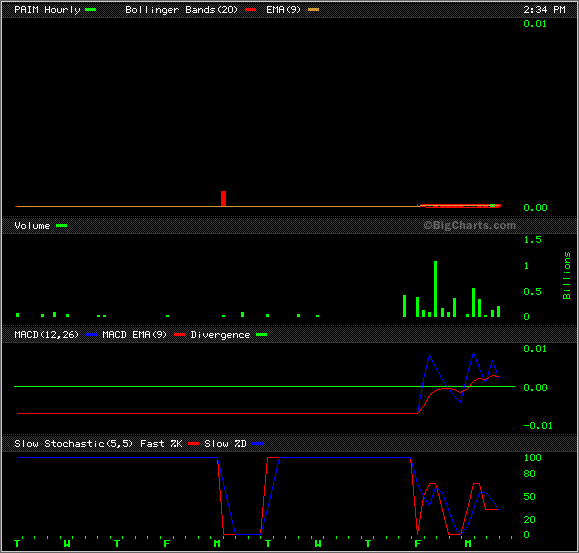The height and width of the screenshot is (553, 579).
Task: Click the stochastic 100 axis value
Action: pyautogui.click(x=532, y=458)
